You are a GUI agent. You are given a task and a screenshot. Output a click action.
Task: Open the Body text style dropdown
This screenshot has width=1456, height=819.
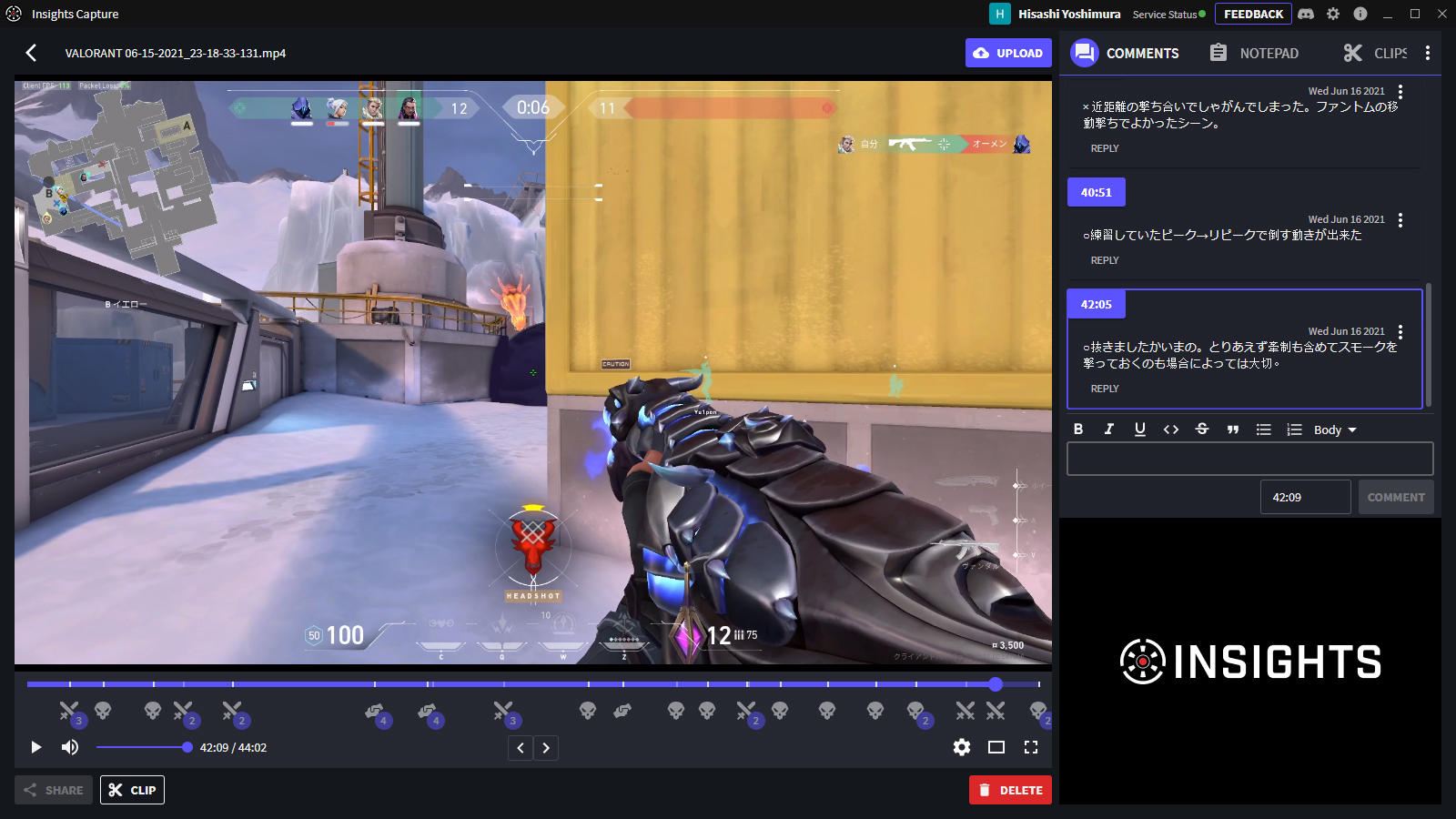coord(1335,430)
